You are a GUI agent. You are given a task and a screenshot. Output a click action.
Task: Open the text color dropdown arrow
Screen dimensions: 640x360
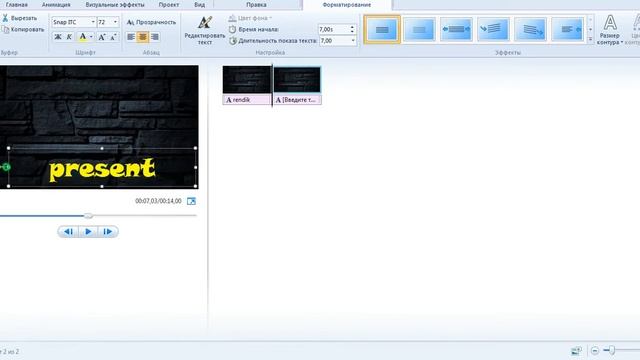pos(91,37)
